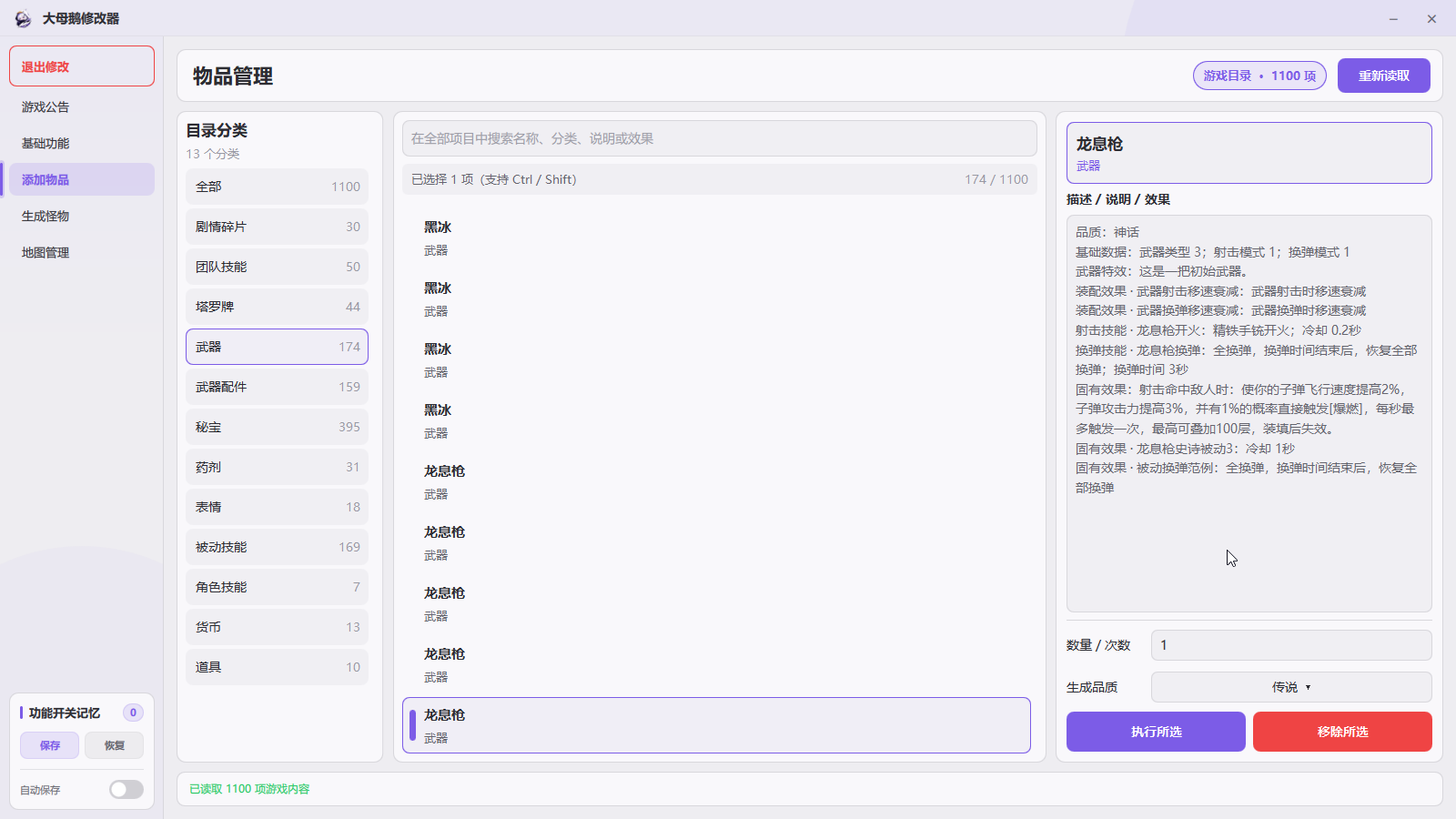
Task: Click the 恢复 button
Action: pyautogui.click(x=114, y=745)
